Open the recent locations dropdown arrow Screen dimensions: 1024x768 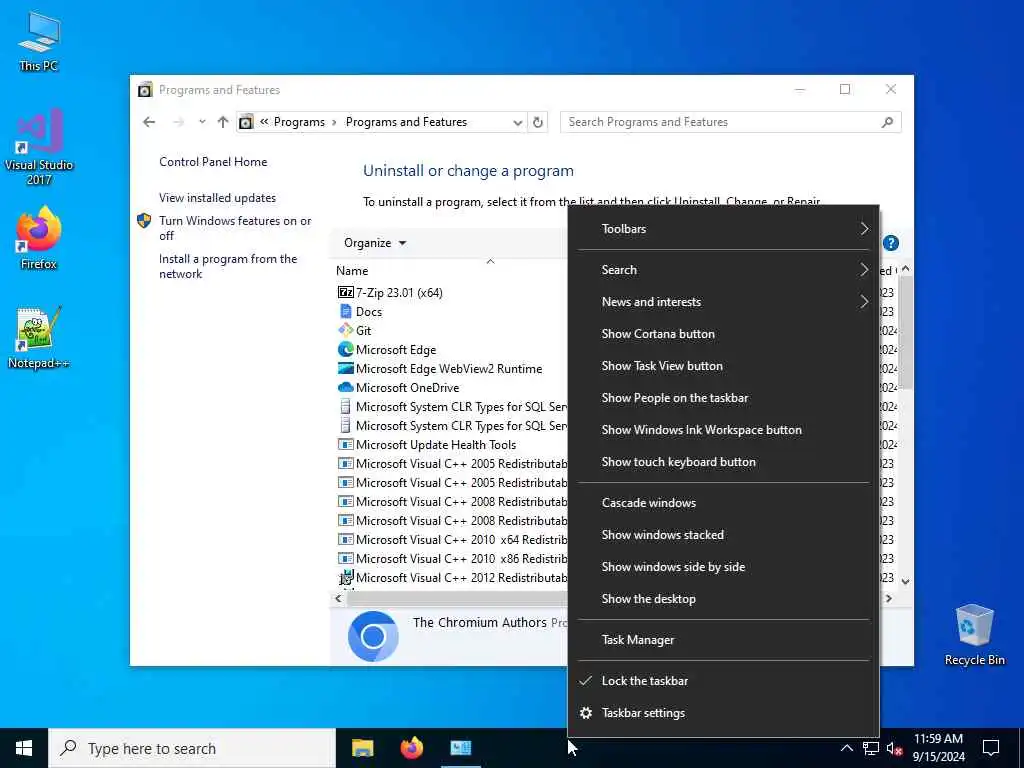pos(202,122)
